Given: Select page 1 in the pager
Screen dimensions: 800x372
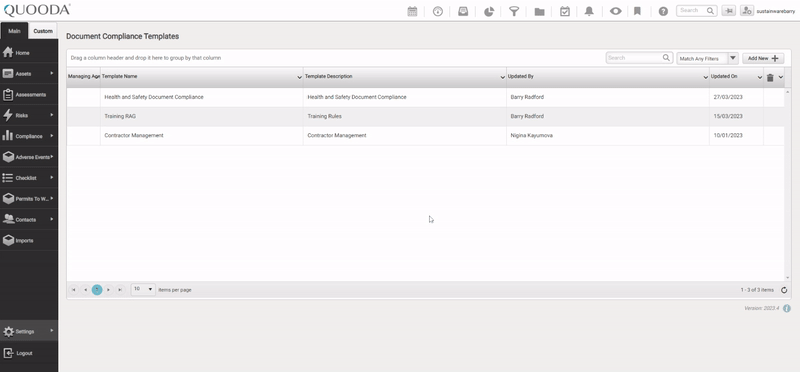Looking at the screenshot, I should (x=97, y=290).
